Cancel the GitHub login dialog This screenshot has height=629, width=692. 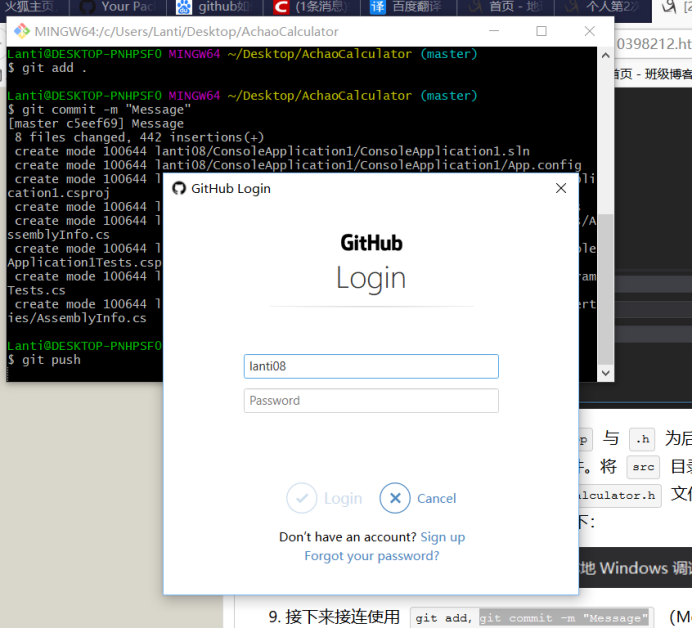click(417, 498)
